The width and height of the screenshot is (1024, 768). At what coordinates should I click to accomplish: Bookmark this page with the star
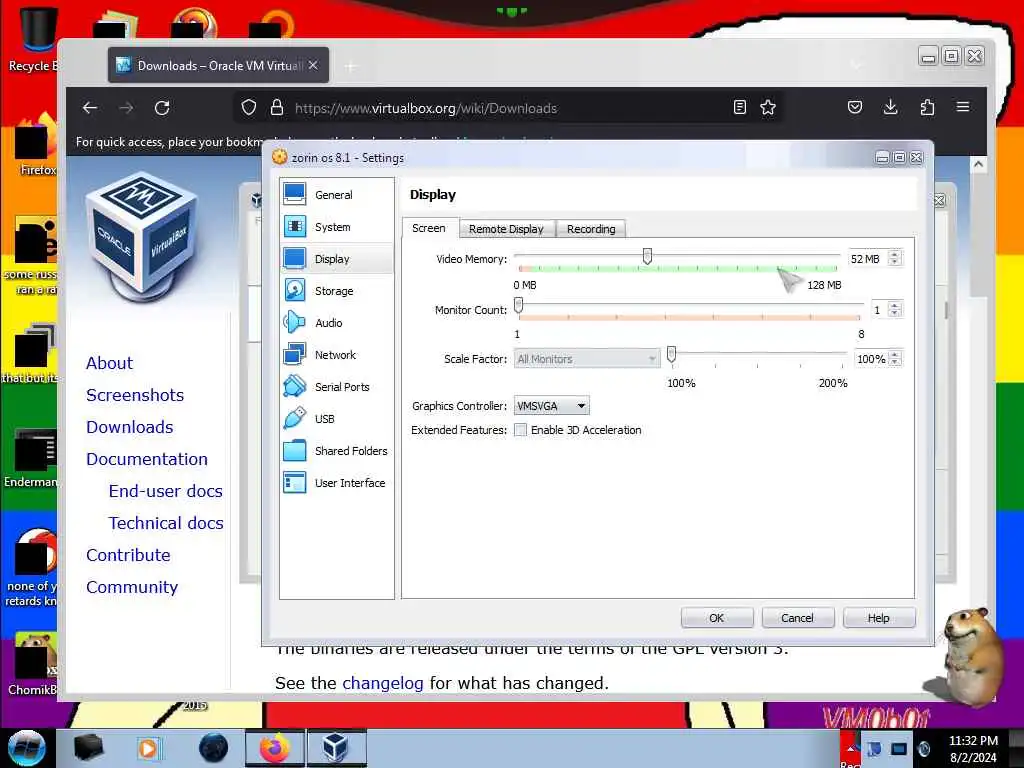tap(768, 107)
